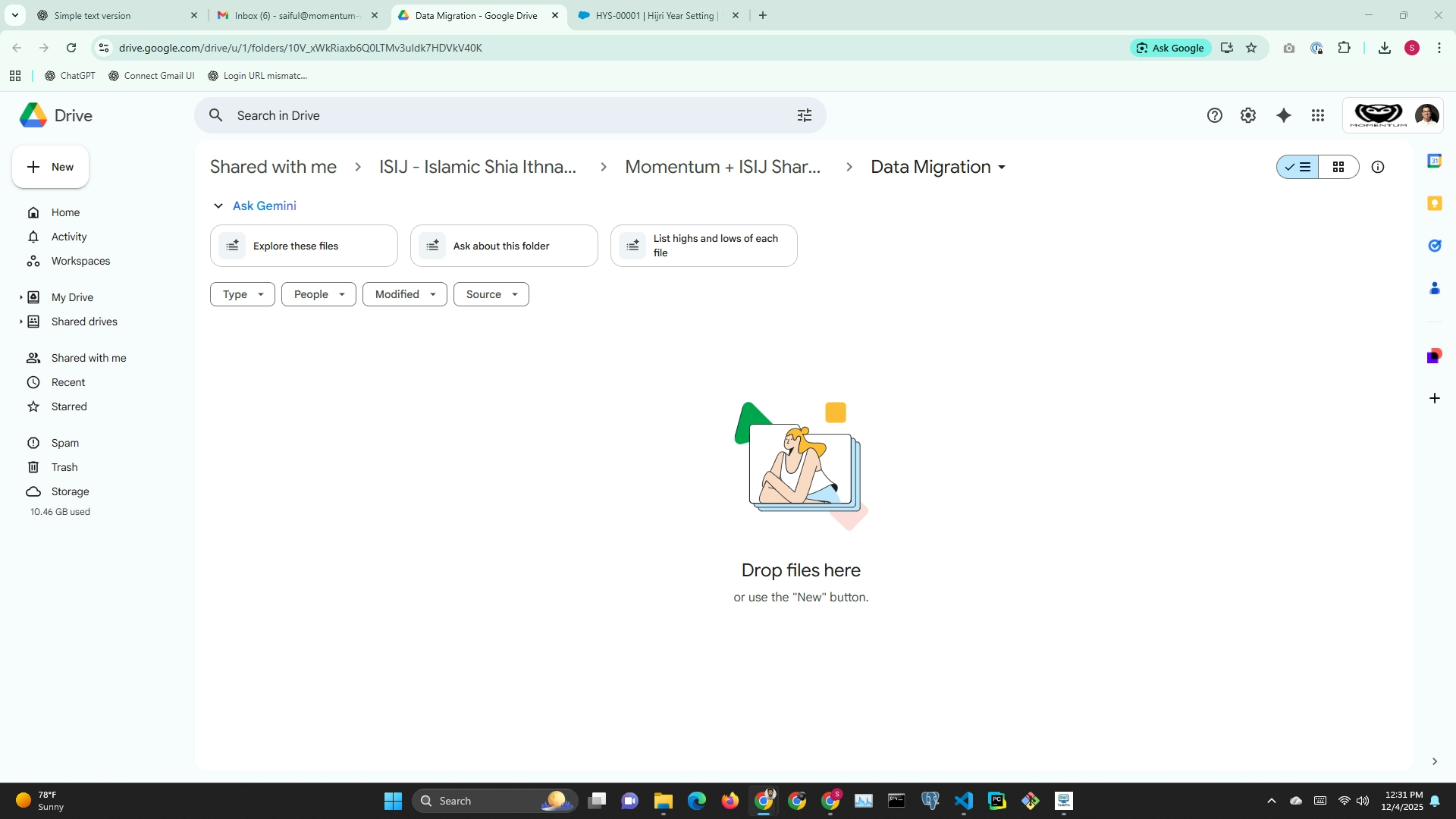Screen dimensions: 1456x819
Task: Open Google Calendar side panel icon
Action: tap(1434, 161)
